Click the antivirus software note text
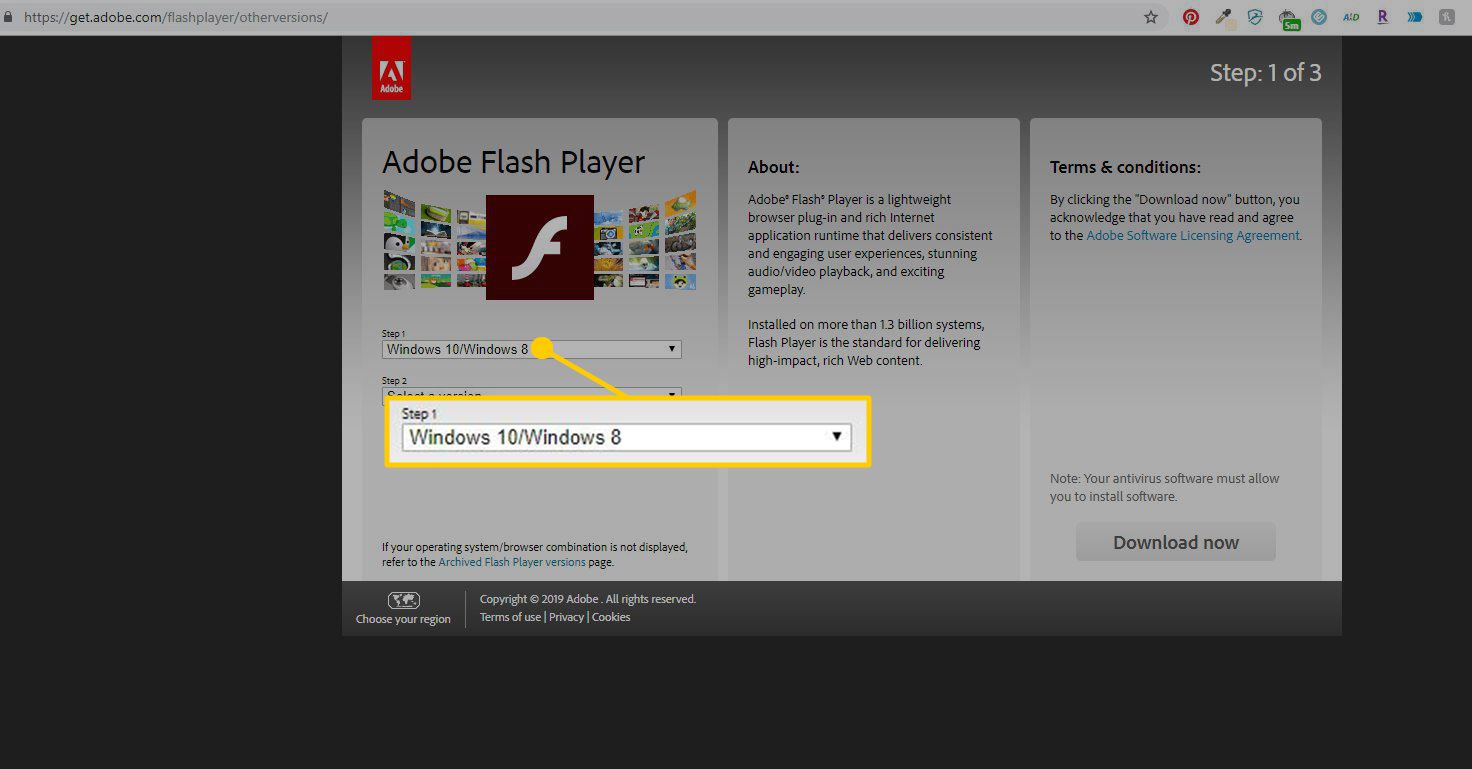Image resolution: width=1472 pixels, height=769 pixels. [1165, 487]
